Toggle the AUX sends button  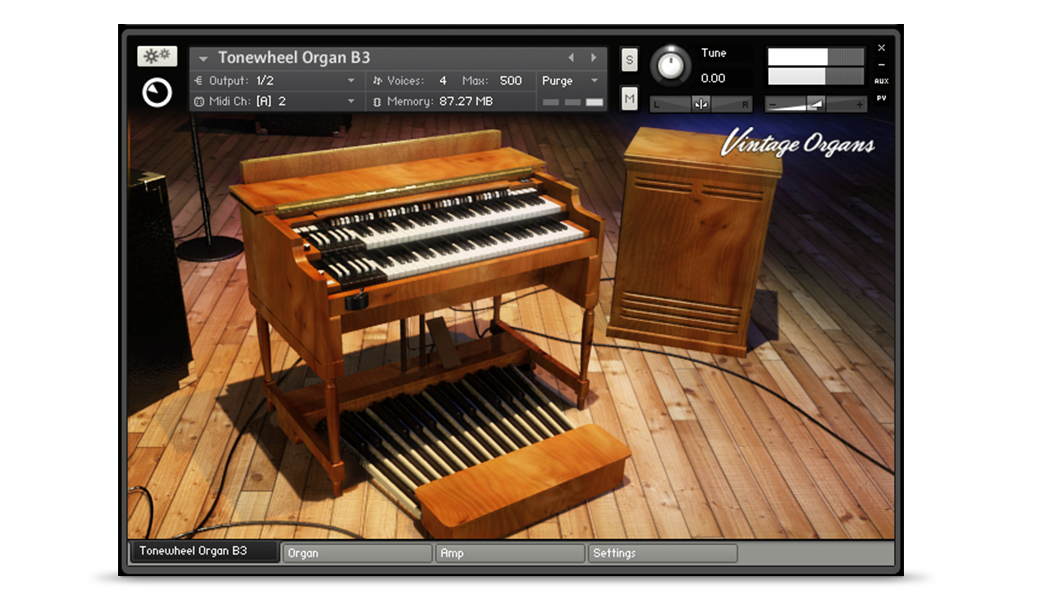click(881, 81)
